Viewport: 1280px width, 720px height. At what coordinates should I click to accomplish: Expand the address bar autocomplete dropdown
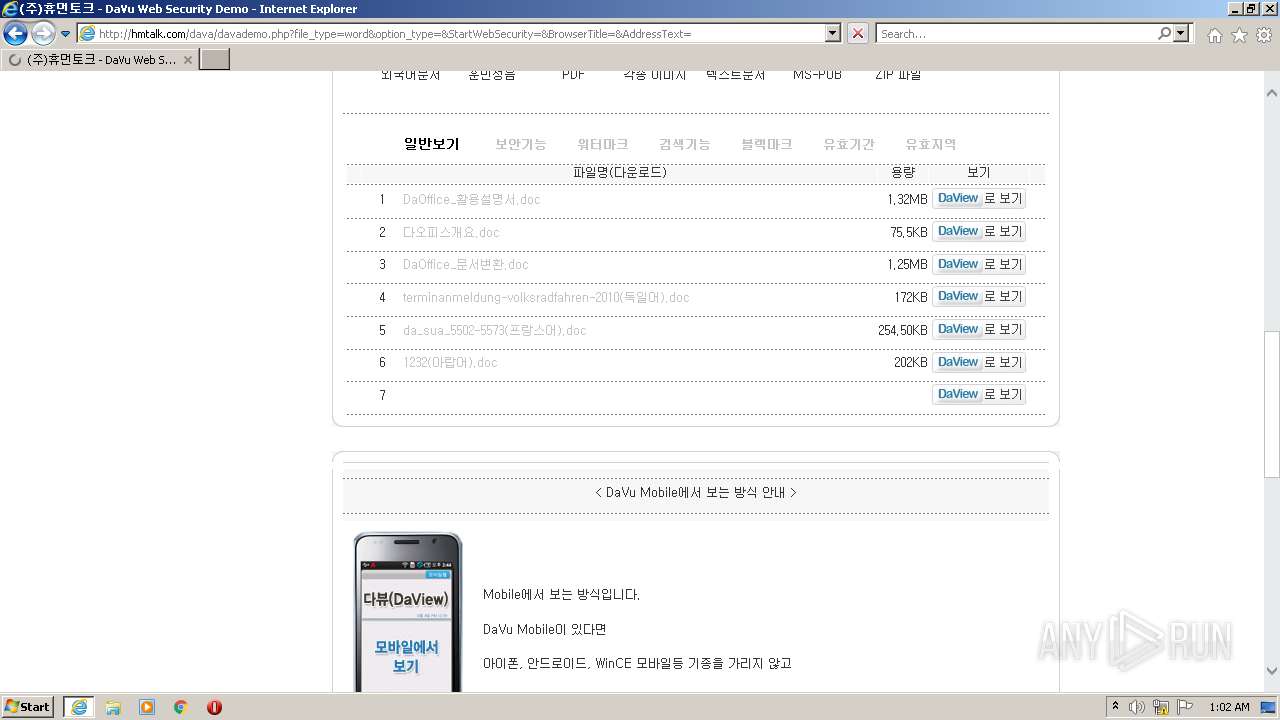(x=833, y=33)
